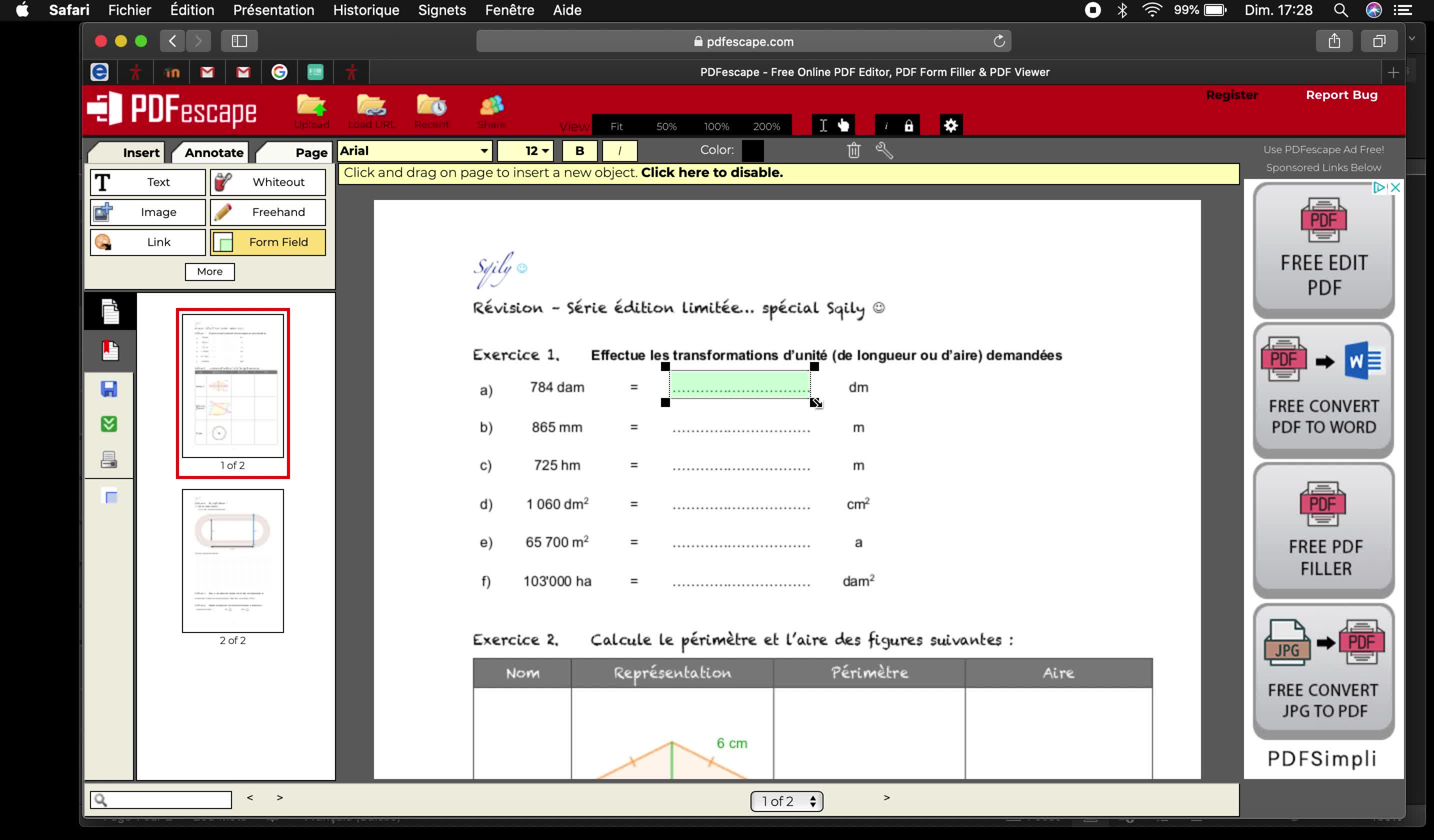
Task: Toggle italic formatting button
Action: click(x=619, y=151)
